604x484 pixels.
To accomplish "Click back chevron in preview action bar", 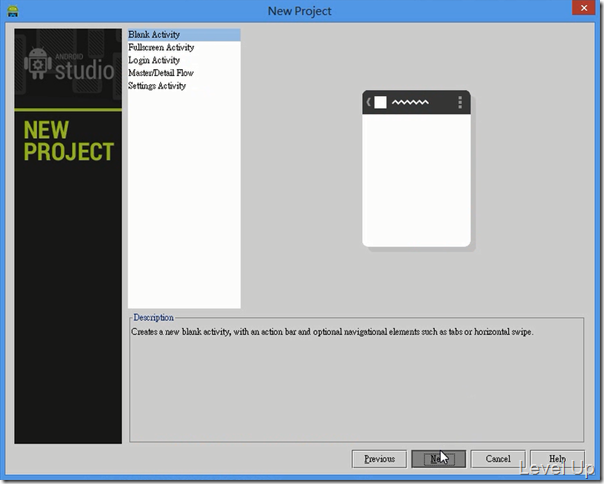I will coord(368,102).
